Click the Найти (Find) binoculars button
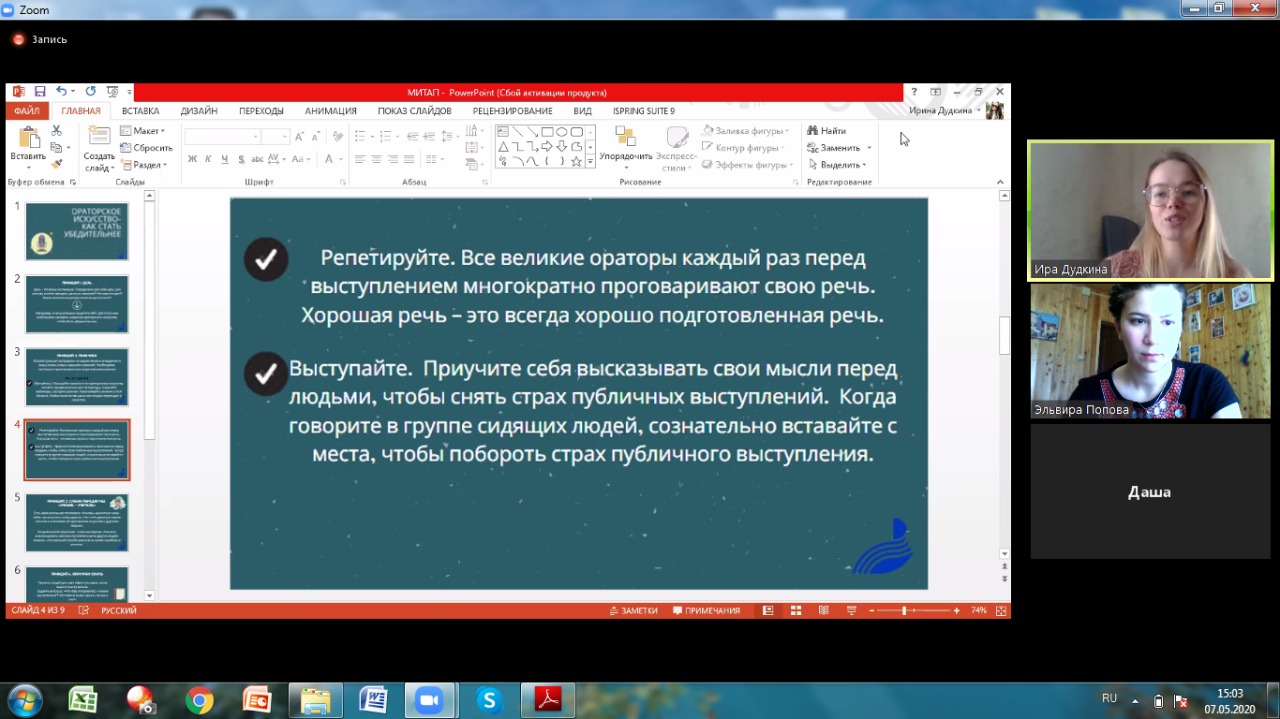Screen dimensions: 1280x719 [827, 131]
